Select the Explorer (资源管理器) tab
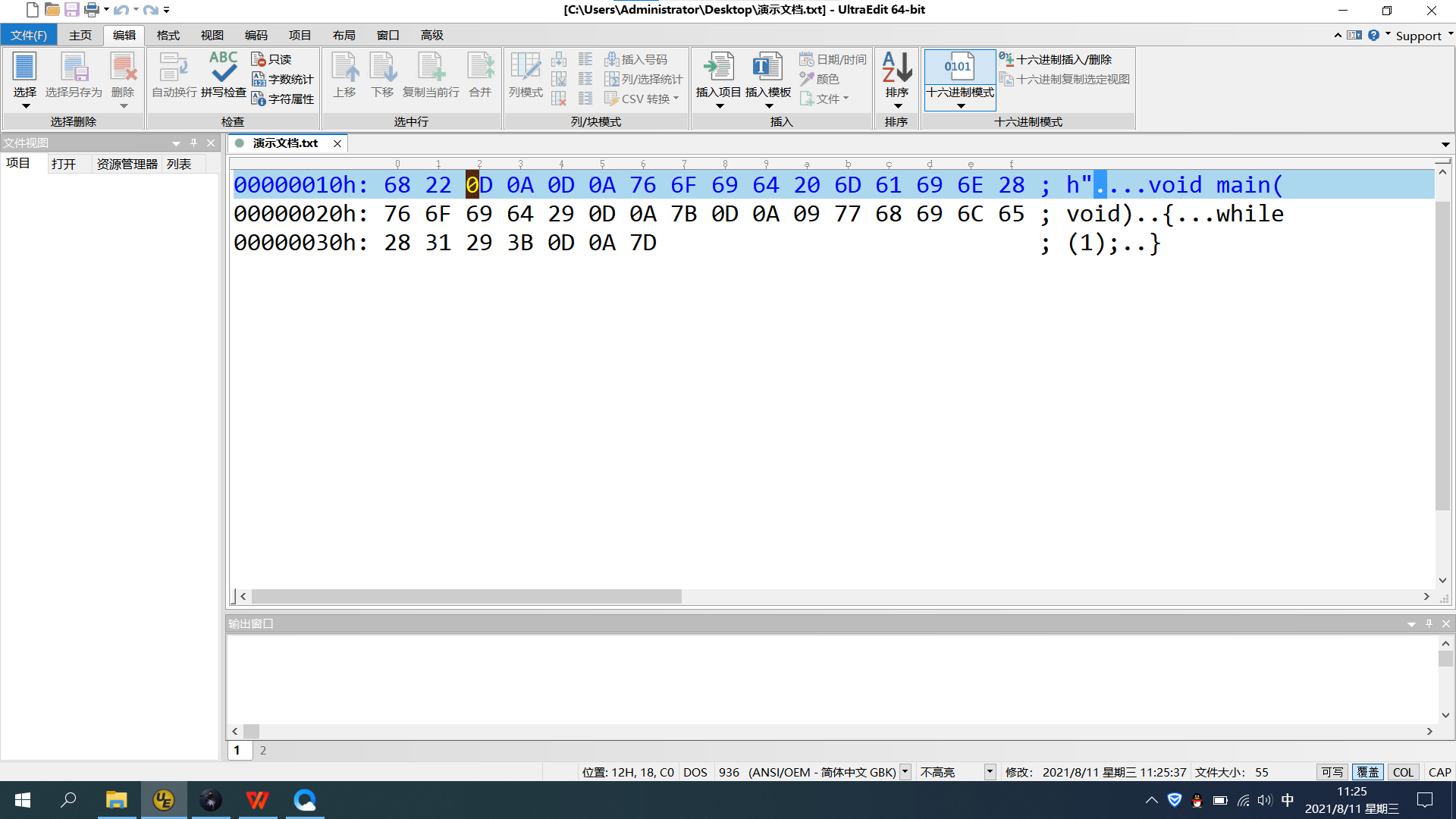 [x=127, y=164]
